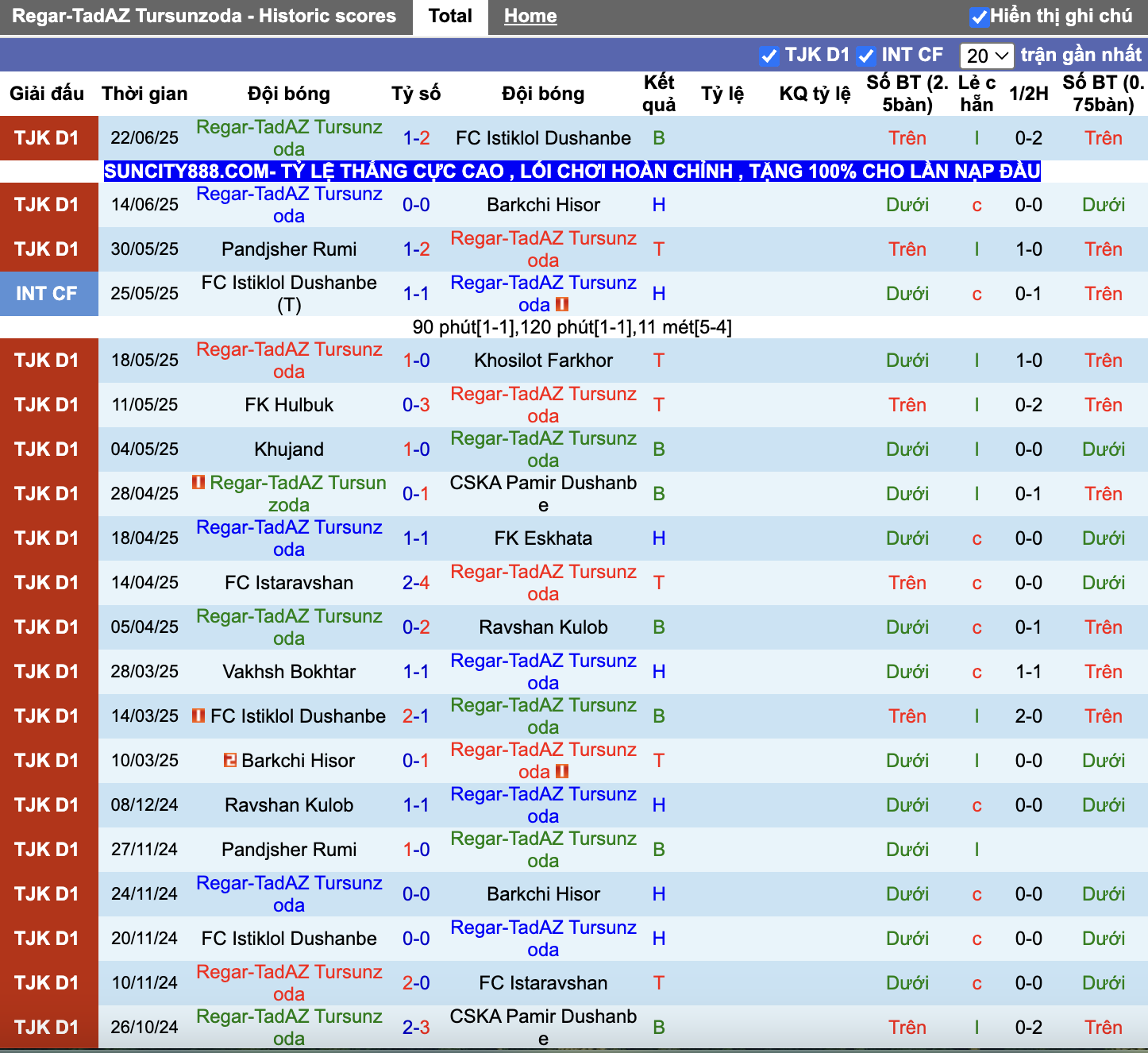
Task: Open the recent matches count dropdown
Action: coord(987,56)
